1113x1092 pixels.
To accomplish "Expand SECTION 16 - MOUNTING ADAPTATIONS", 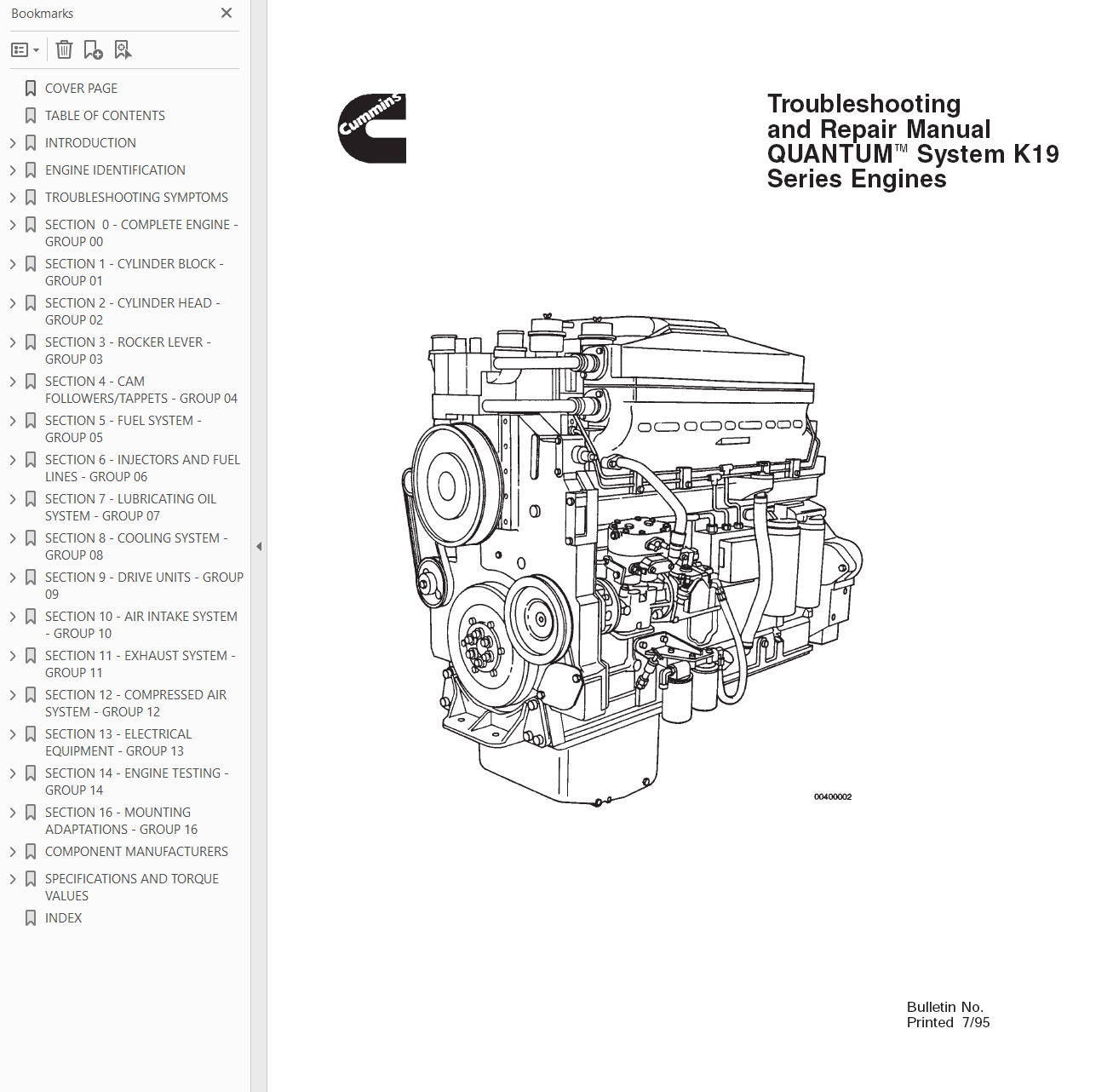I will coord(13,813).
